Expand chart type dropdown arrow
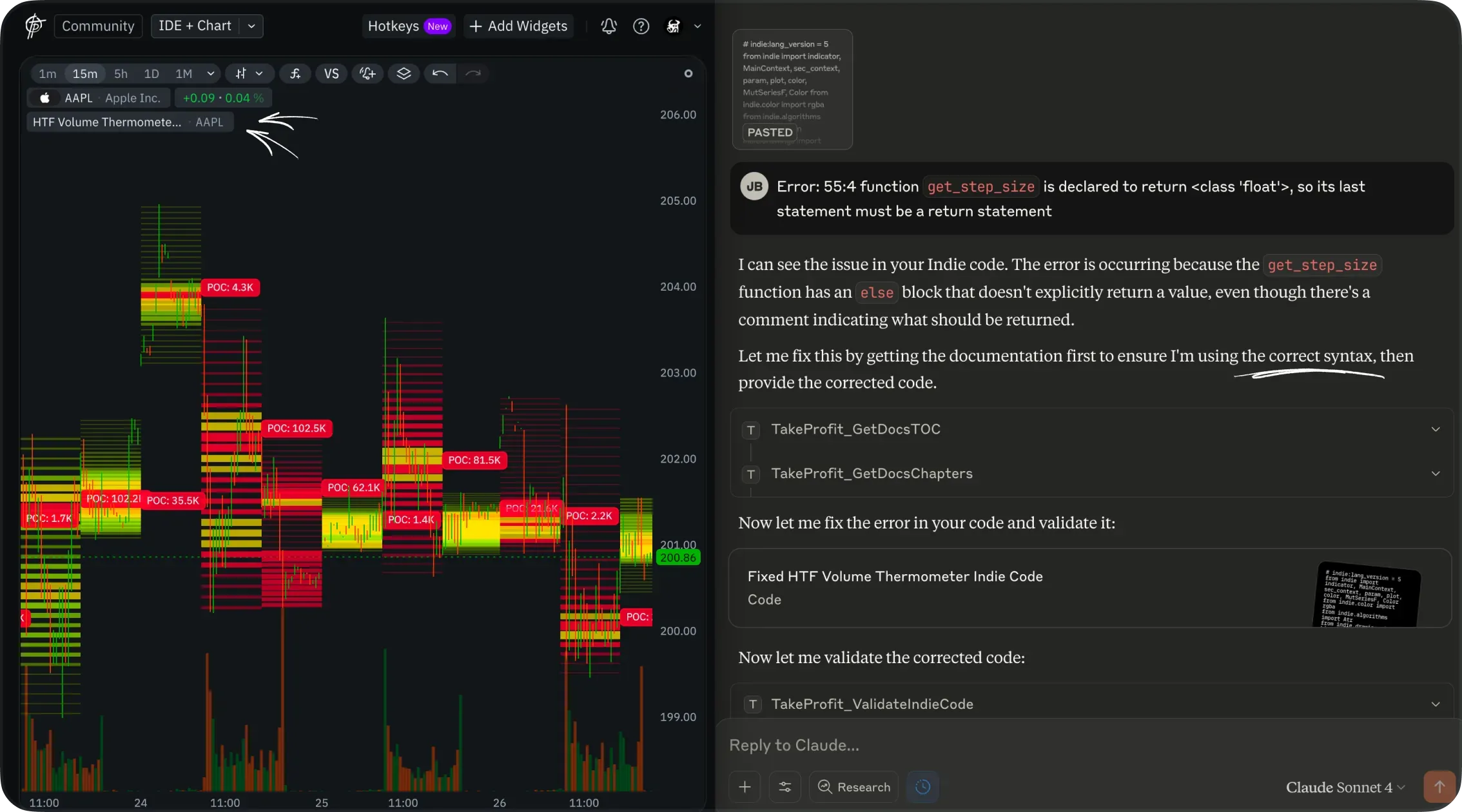The width and height of the screenshot is (1462, 812). pos(259,73)
